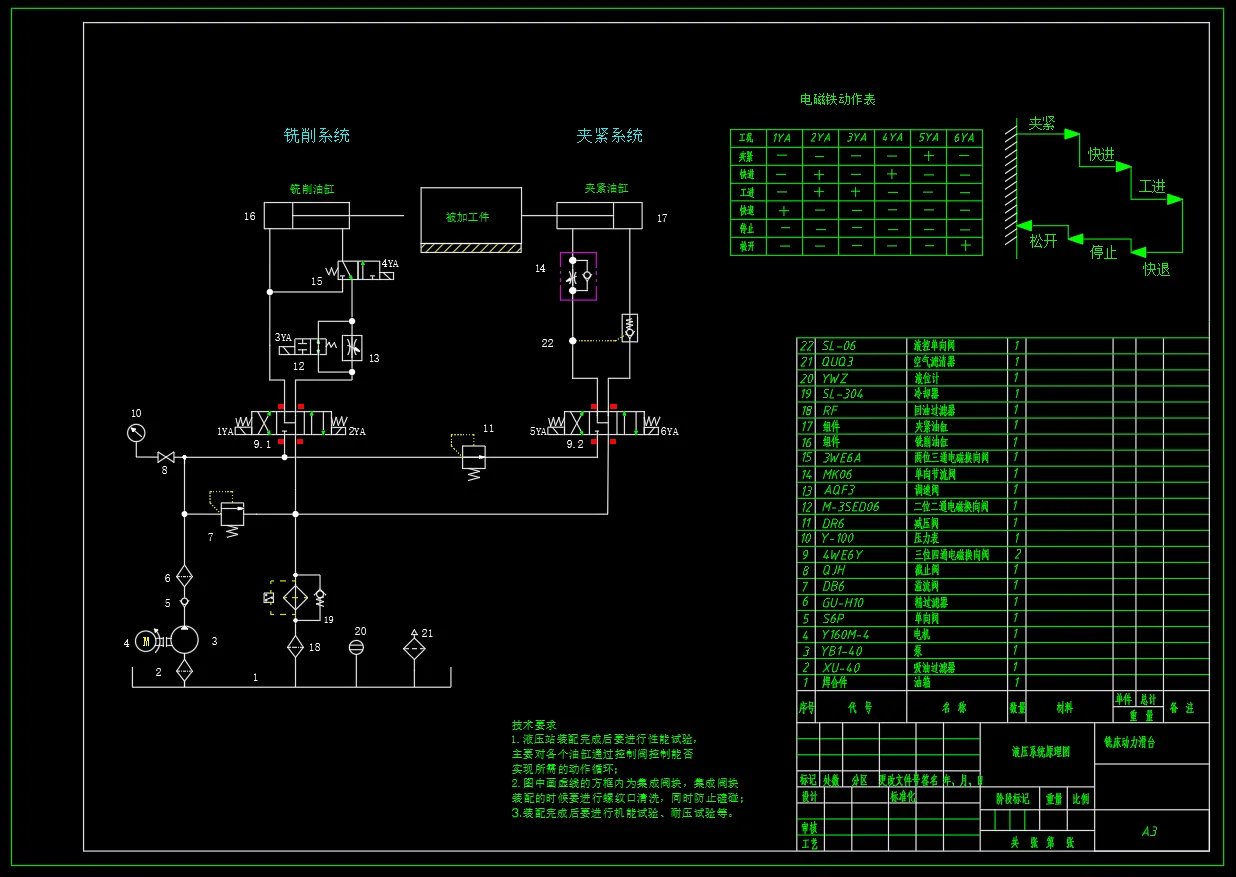
Task: Select the 夹紧 row label in the action table
Action: tap(747, 157)
